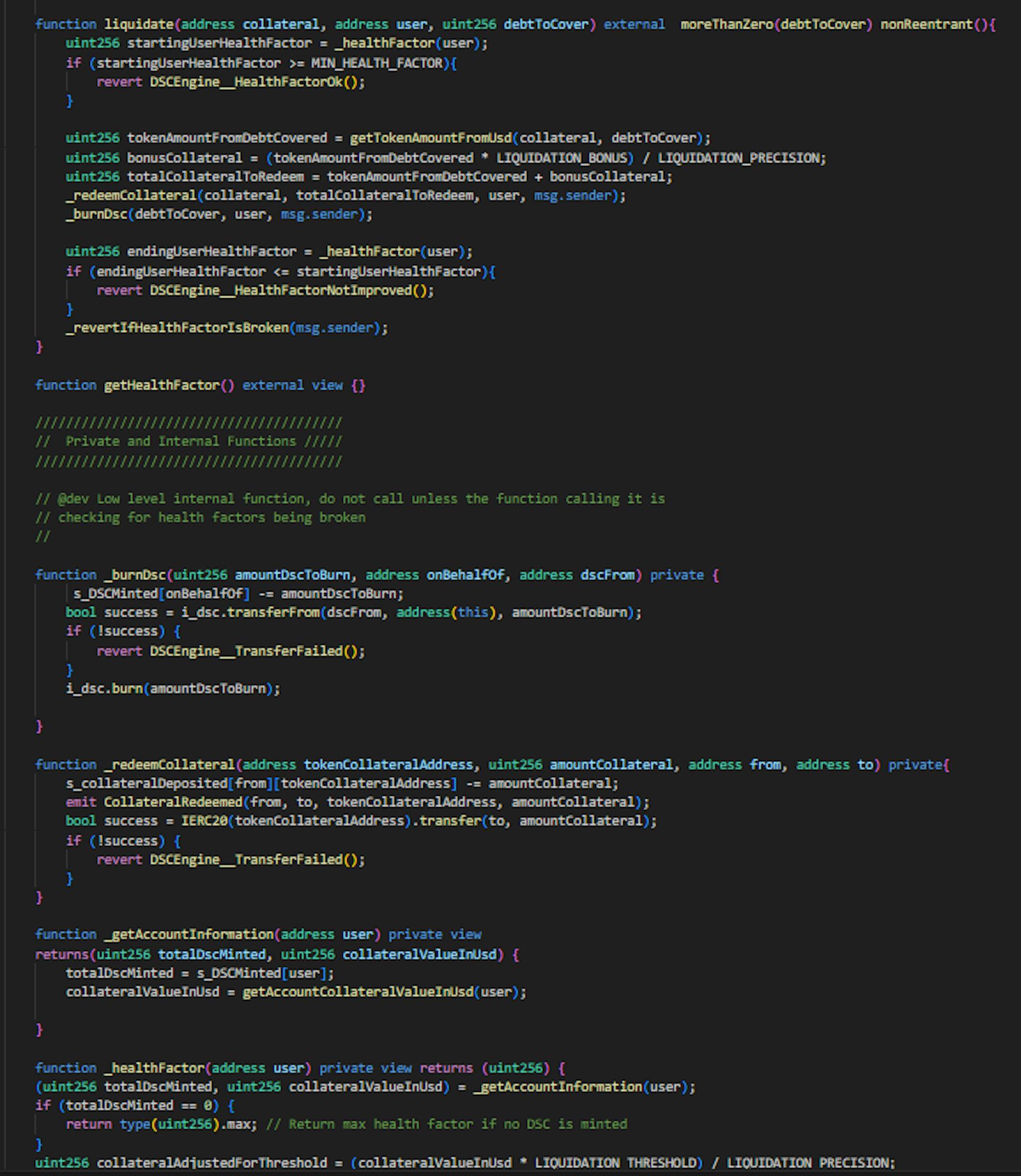Click DSCEngine__HealthFactorNotImproved error name

tap(280, 290)
